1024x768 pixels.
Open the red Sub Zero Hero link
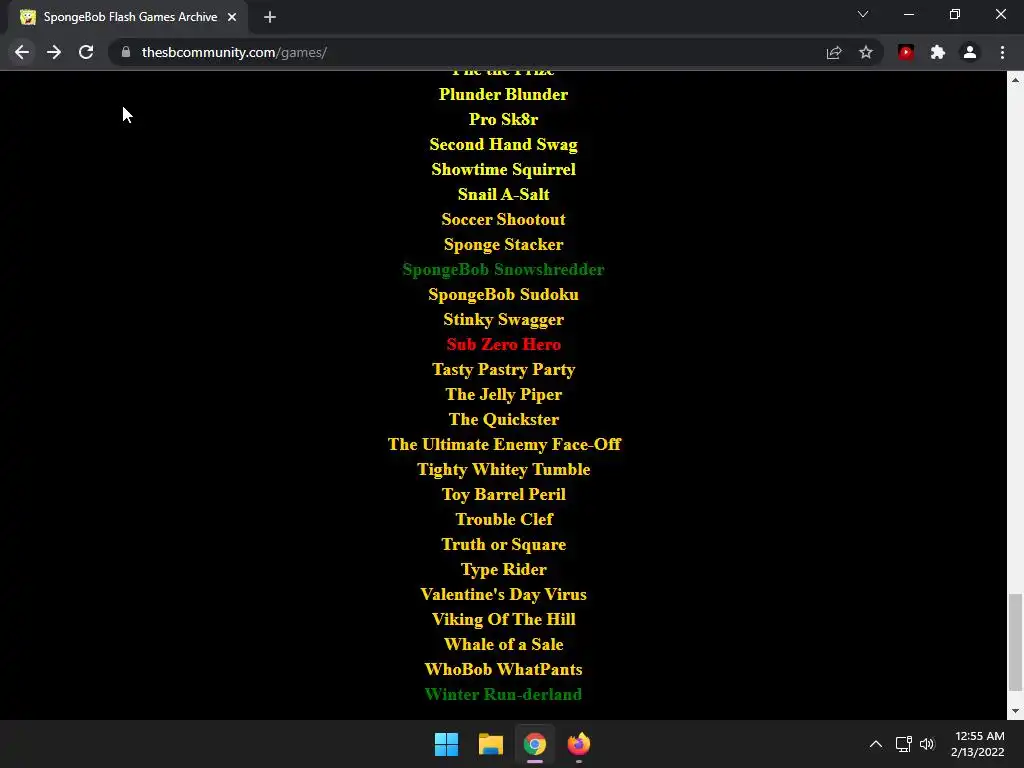pyautogui.click(x=504, y=344)
